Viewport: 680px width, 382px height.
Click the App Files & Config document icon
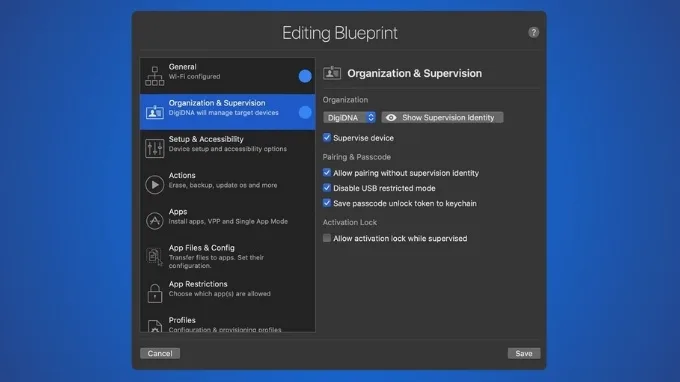154,257
